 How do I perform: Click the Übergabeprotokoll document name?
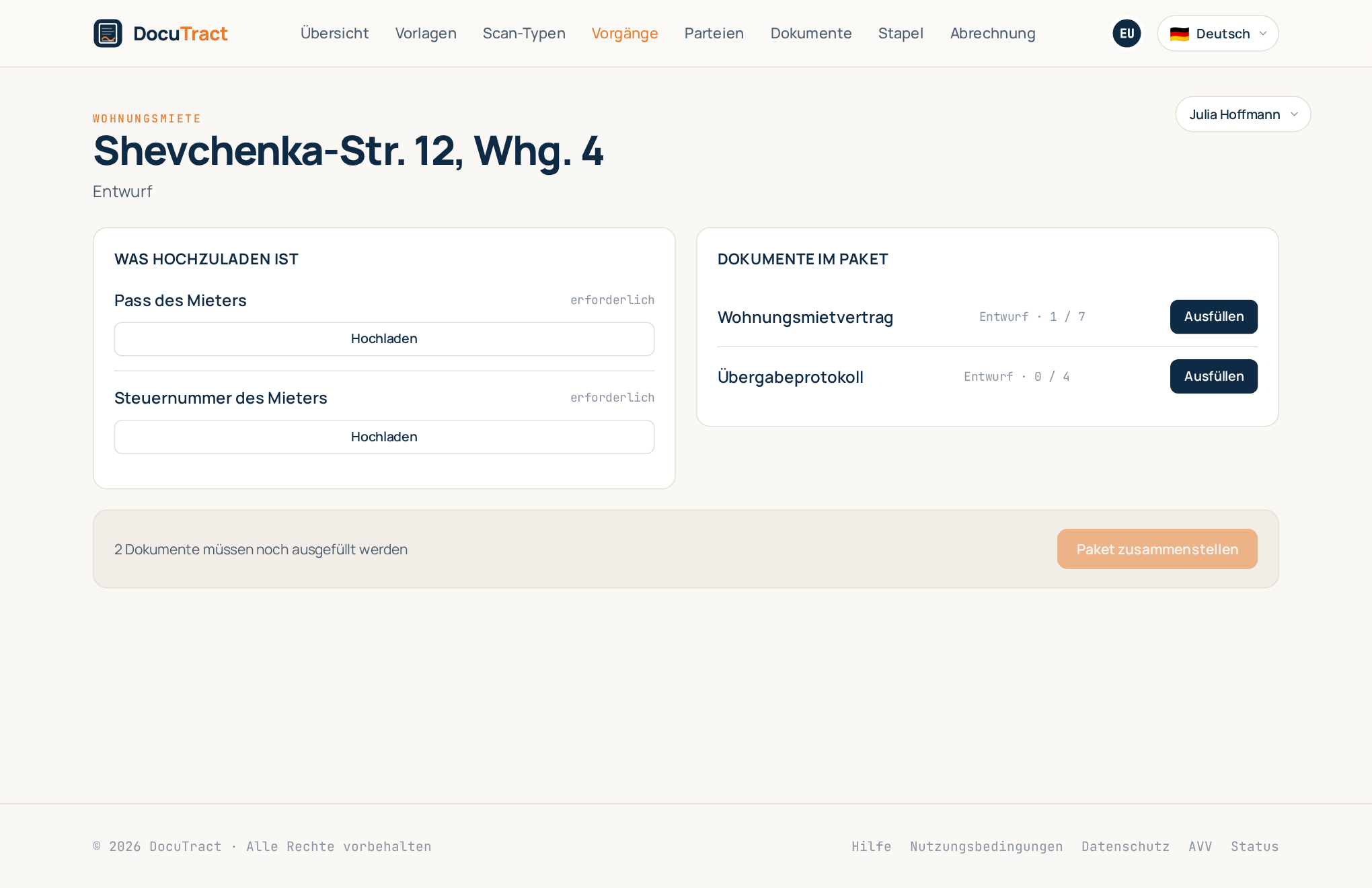[x=790, y=377]
